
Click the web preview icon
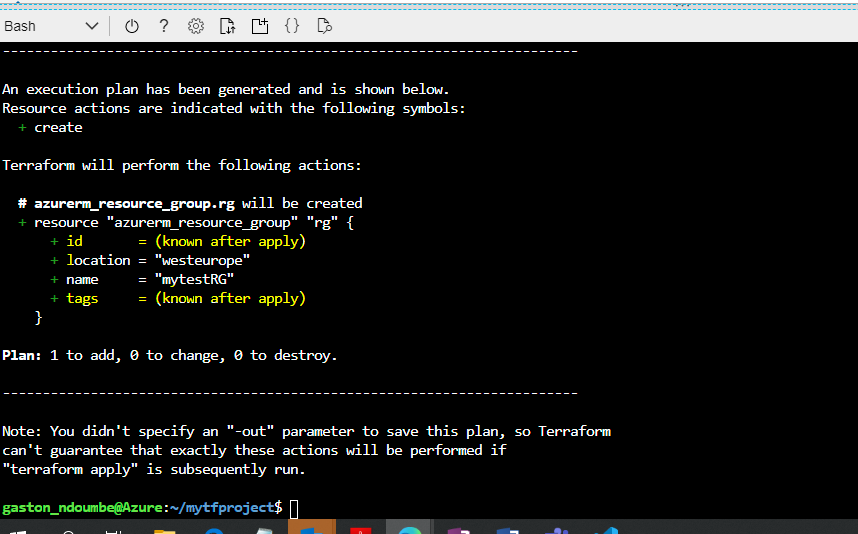pyautogui.click(x=324, y=26)
